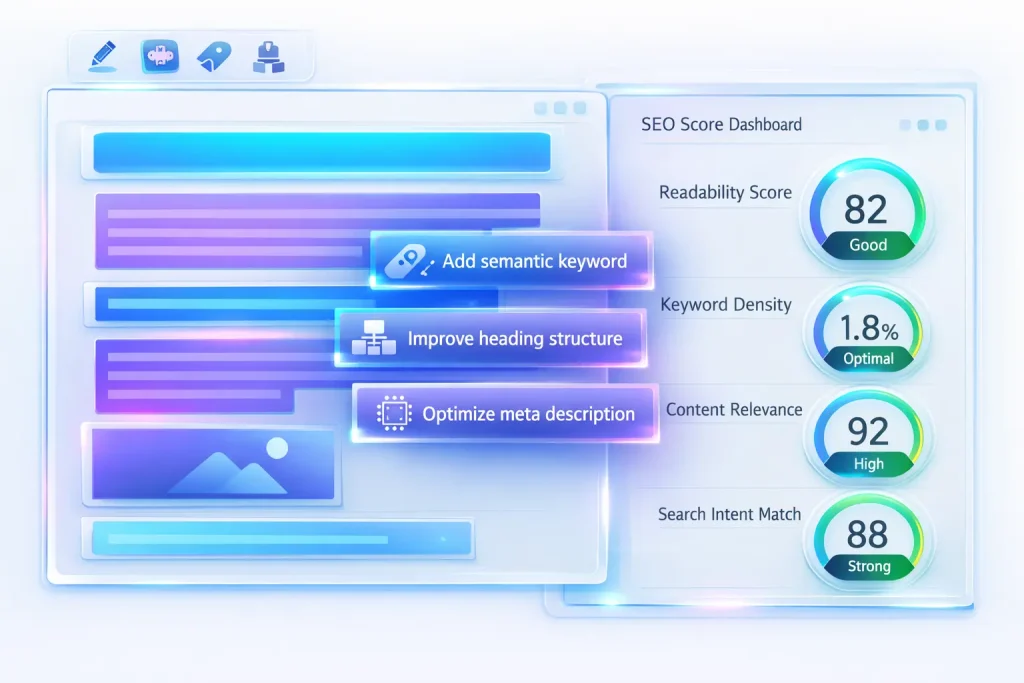Toggle the Good badge on Readability gauge

click(867, 245)
